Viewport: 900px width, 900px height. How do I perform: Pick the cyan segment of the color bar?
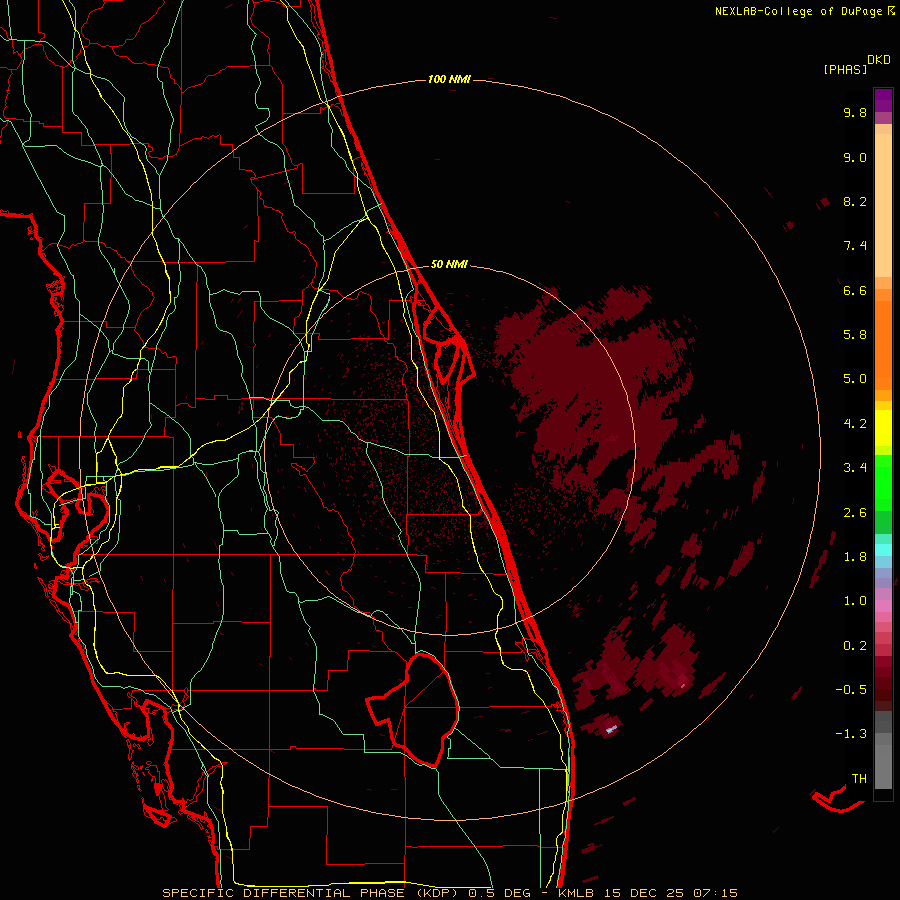[x=883, y=549]
